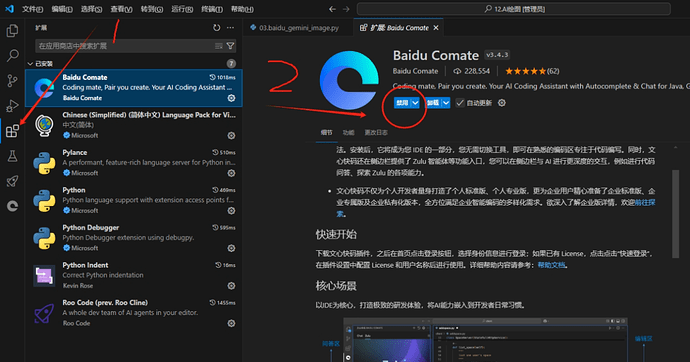Select the 细节 details tab

[x=327, y=132]
